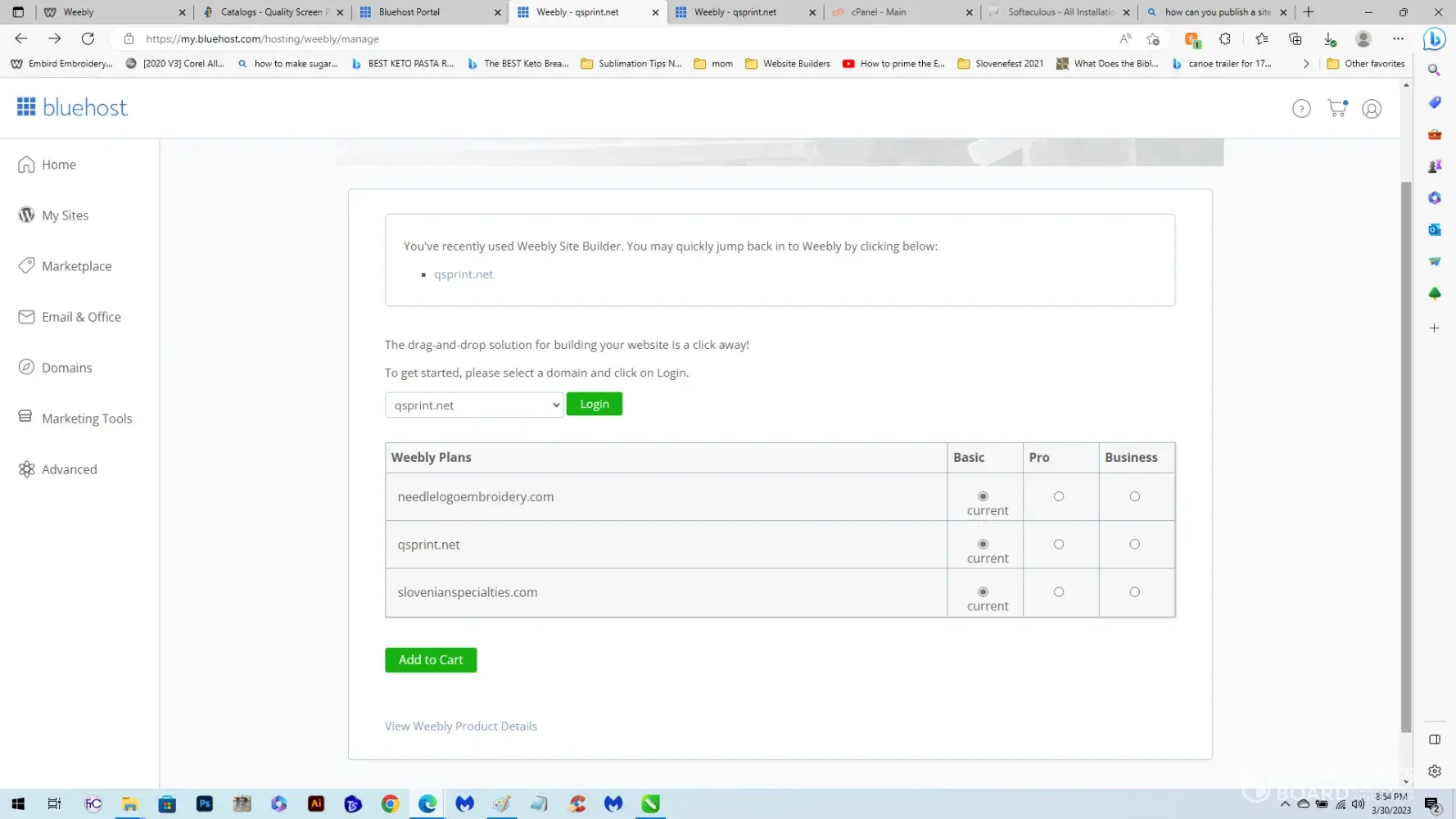The height and width of the screenshot is (819, 1456).
Task: Open the Website Builders favorites folder
Action: tap(787, 63)
